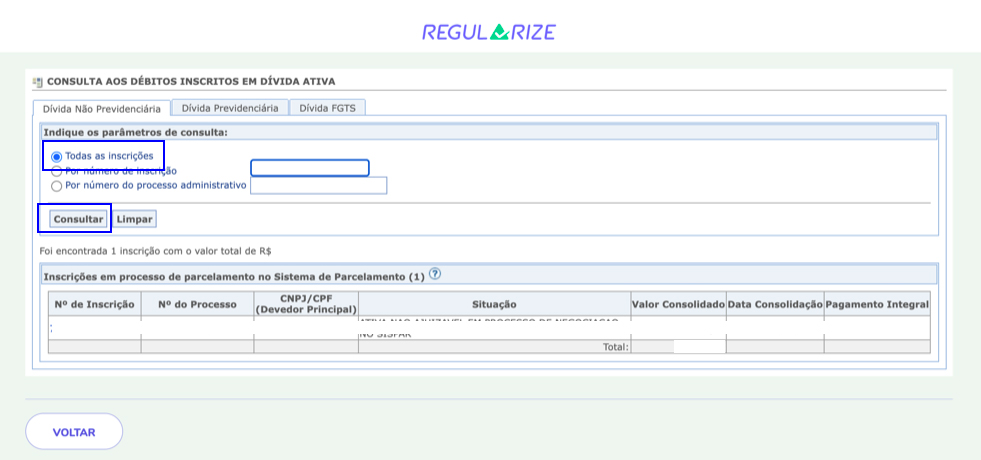Image resolution: width=981 pixels, height=460 pixels.
Task: Click the 'Nº do Processo' column header
Action: (x=197, y=304)
